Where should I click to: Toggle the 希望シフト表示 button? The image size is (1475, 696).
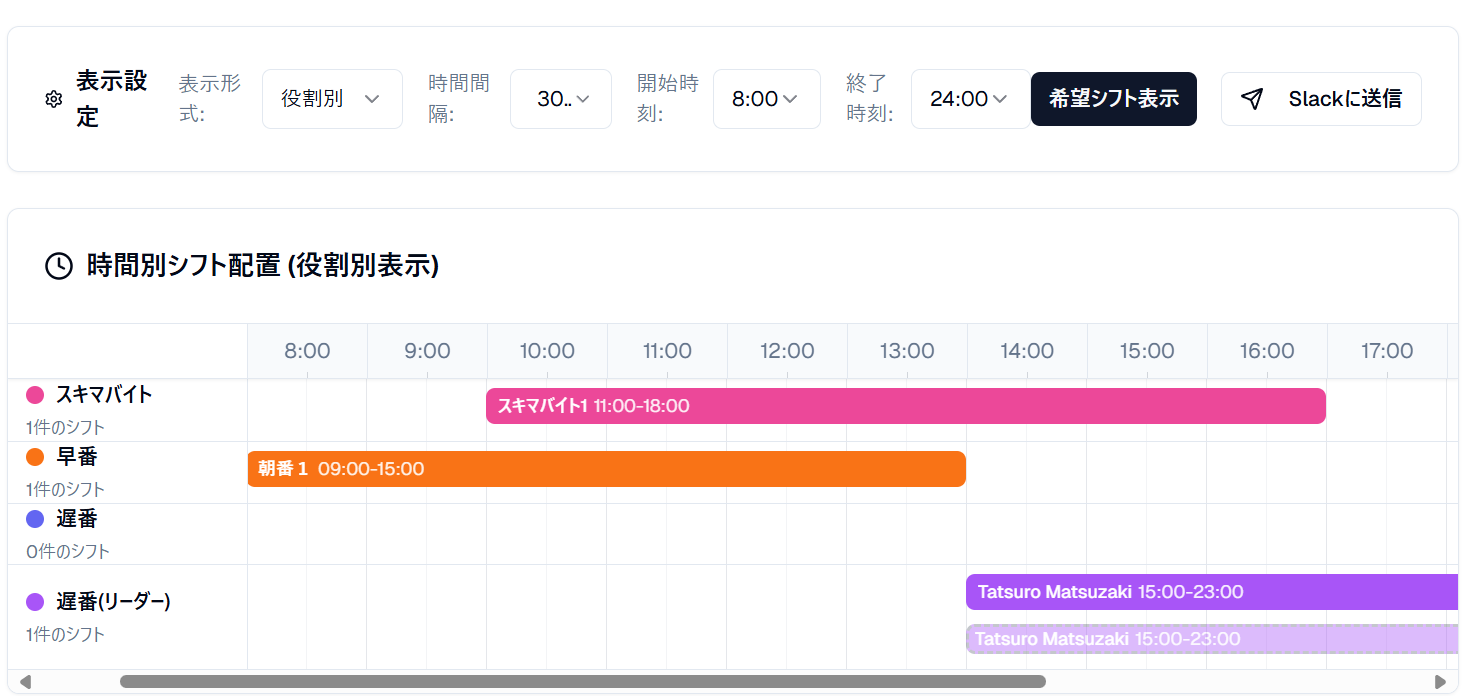pyautogui.click(x=1113, y=99)
